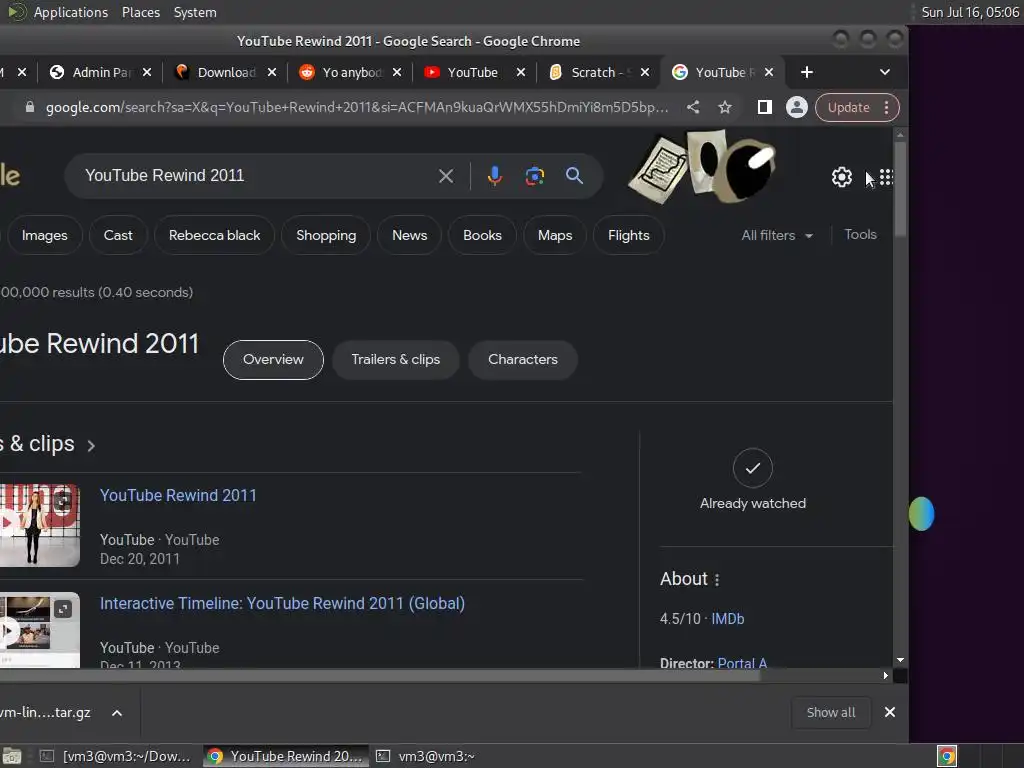Viewport: 1024px width, 768px height.
Task: Close the Admin Panel tab
Action: [x=147, y=72]
